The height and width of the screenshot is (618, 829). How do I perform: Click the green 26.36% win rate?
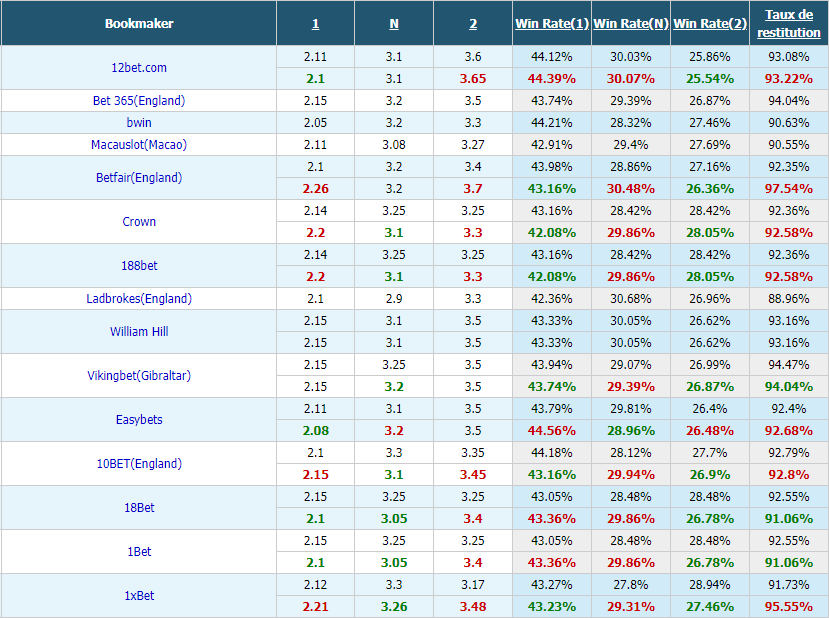pos(710,189)
